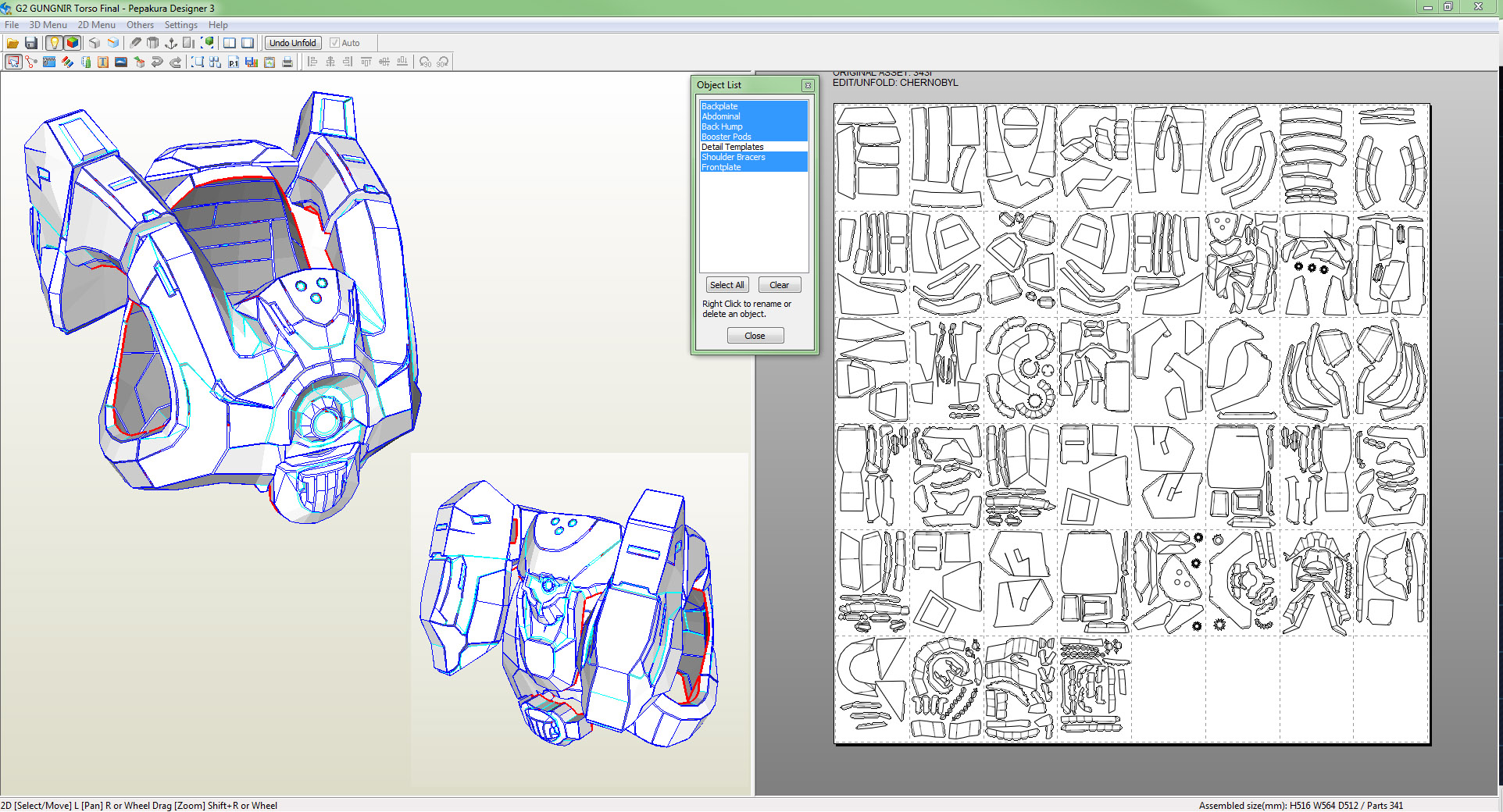
Task: Click the align right icon
Action: coord(348,62)
